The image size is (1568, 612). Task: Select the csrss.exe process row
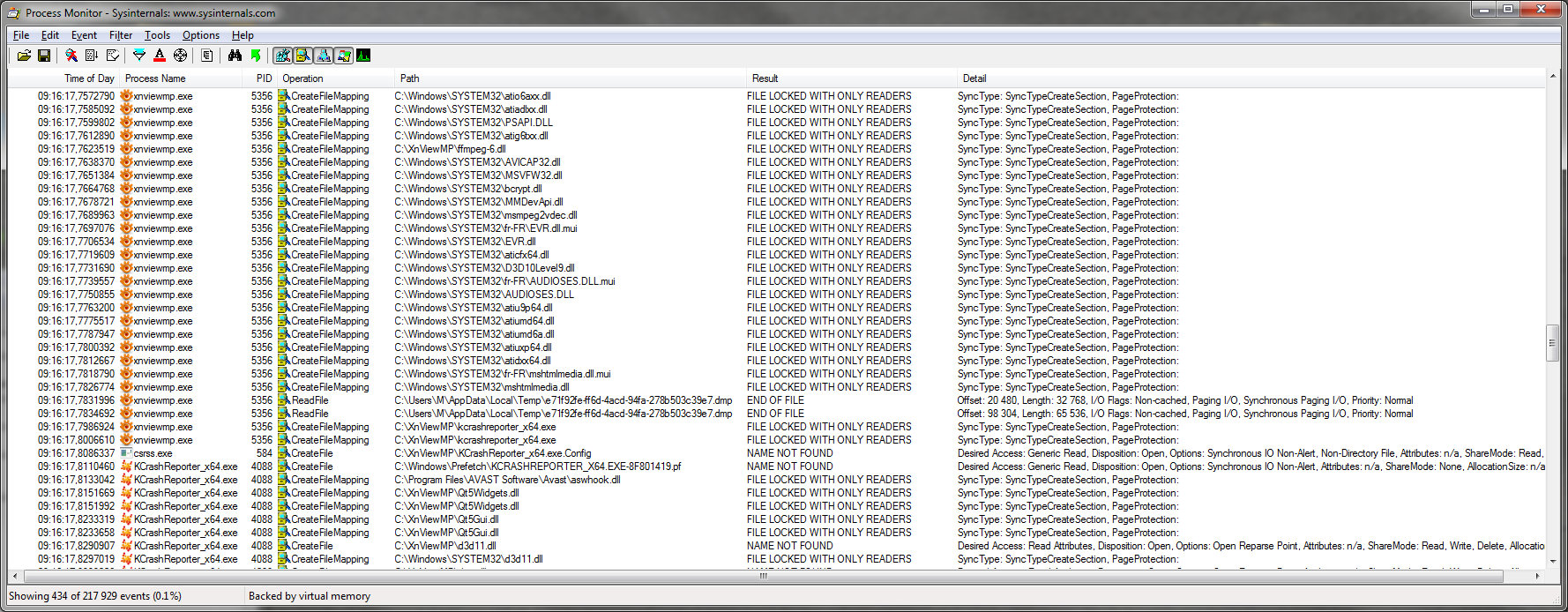[776, 453]
